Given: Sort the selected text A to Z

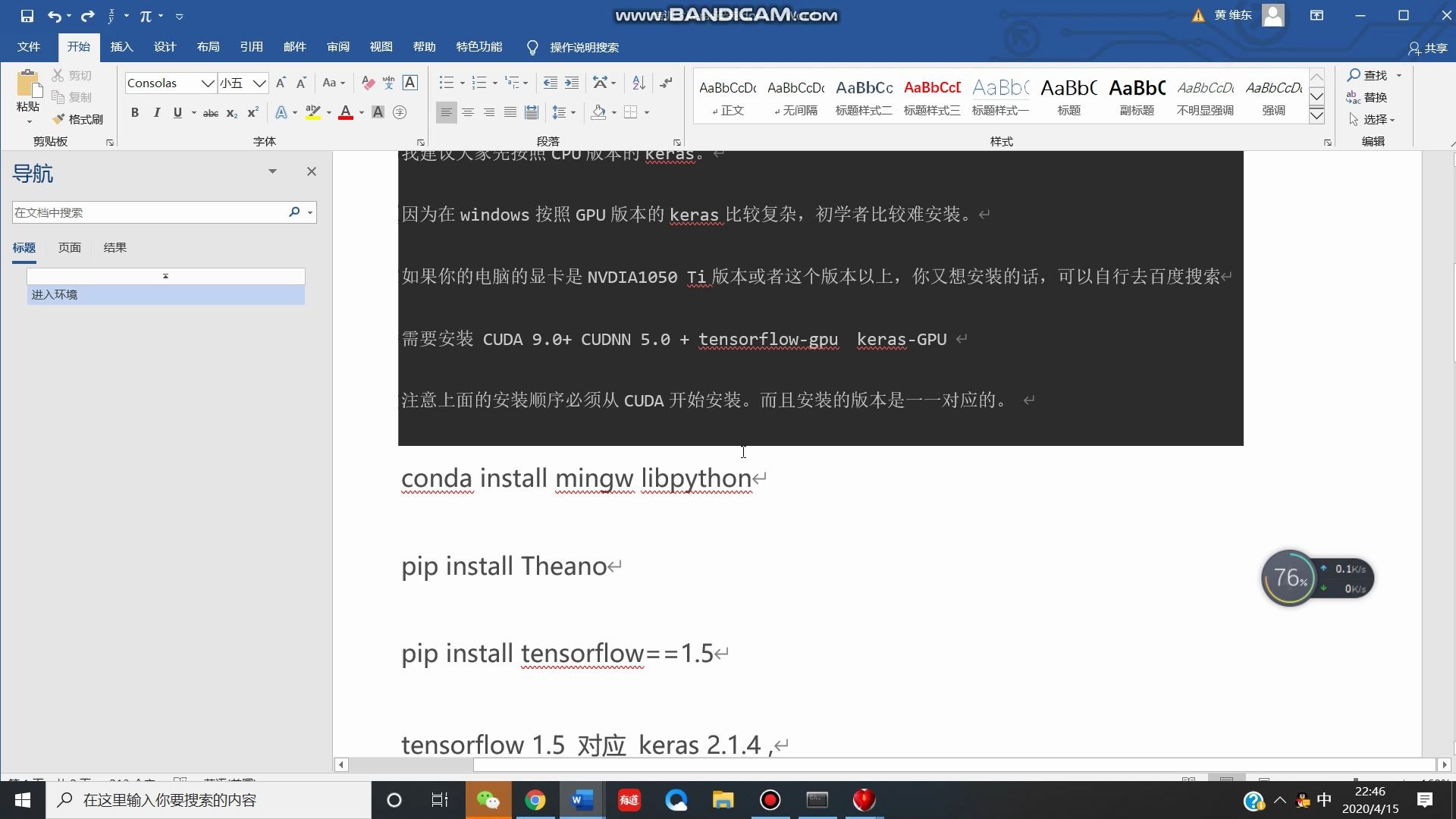Looking at the screenshot, I should pyautogui.click(x=639, y=83).
